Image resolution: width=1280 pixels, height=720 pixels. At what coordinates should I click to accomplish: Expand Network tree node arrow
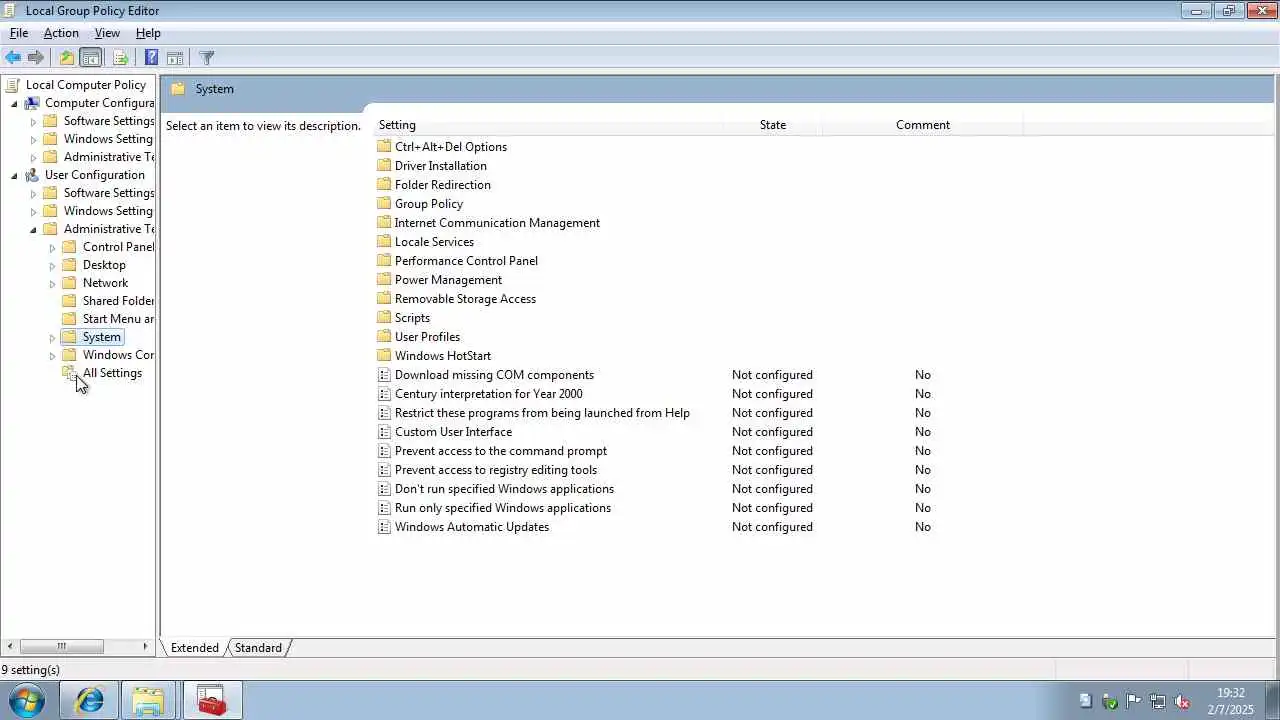(52, 283)
